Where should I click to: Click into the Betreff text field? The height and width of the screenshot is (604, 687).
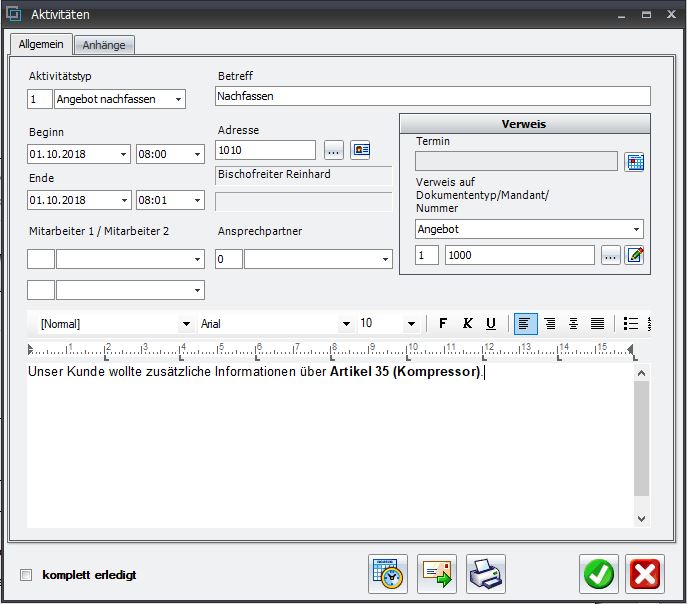click(432, 96)
